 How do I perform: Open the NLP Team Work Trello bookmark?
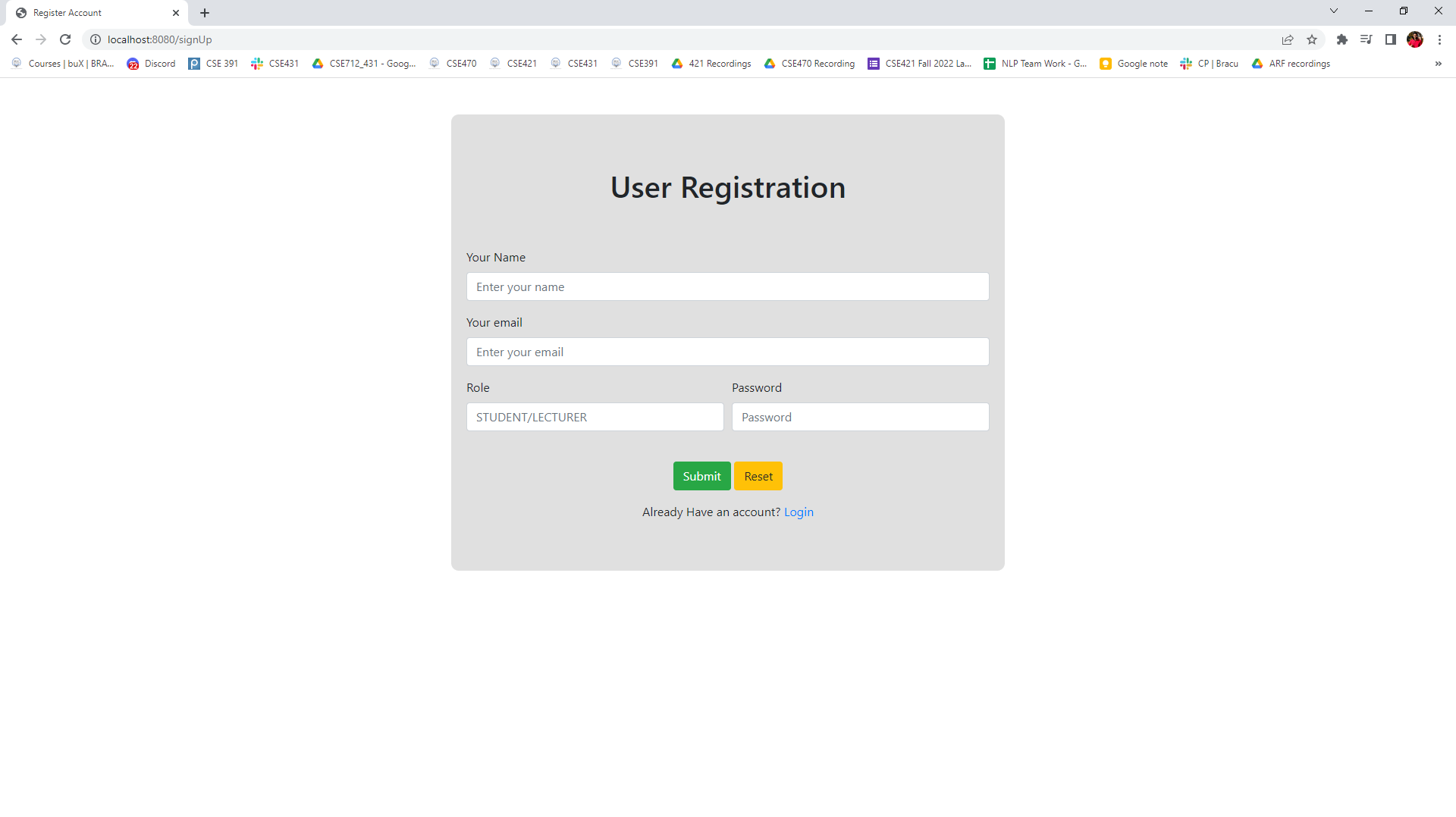pos(1035,64)
